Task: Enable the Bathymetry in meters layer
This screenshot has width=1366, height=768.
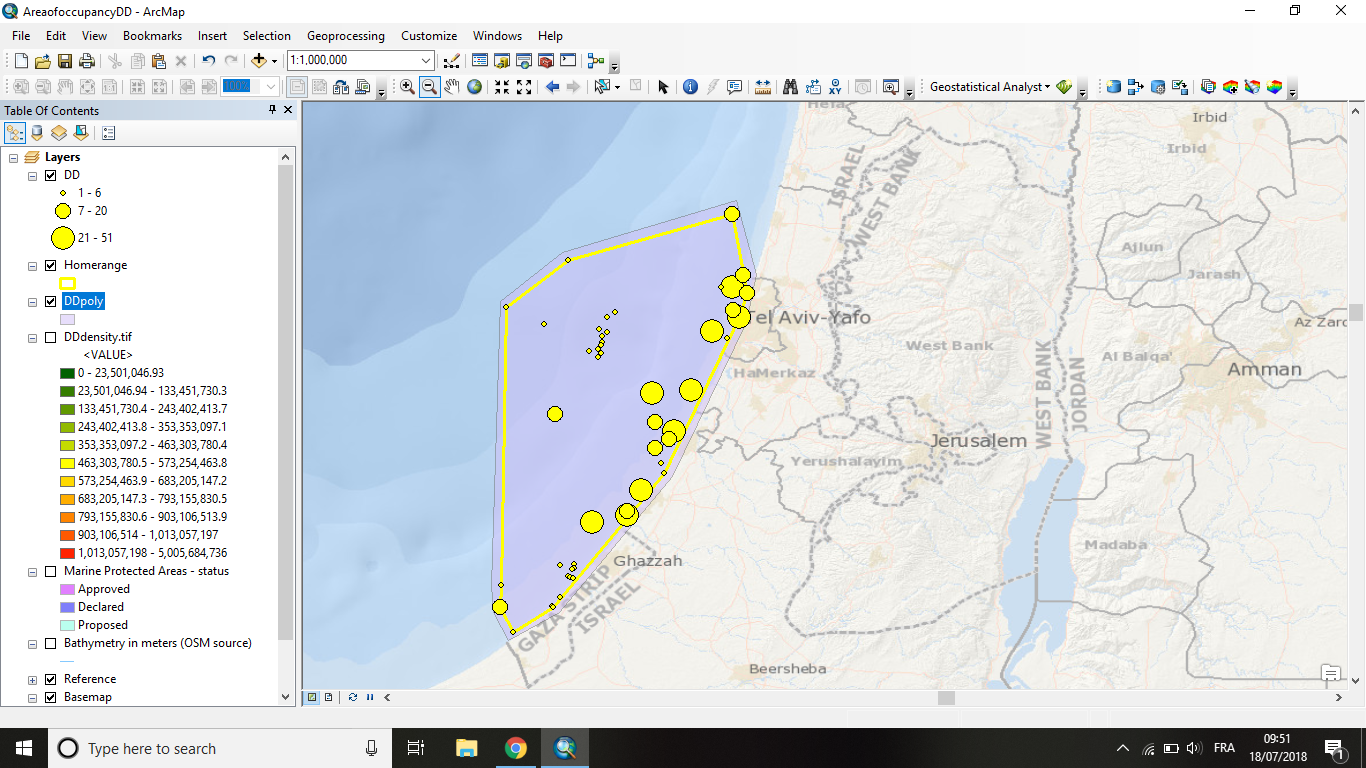Action: [51, 643]
